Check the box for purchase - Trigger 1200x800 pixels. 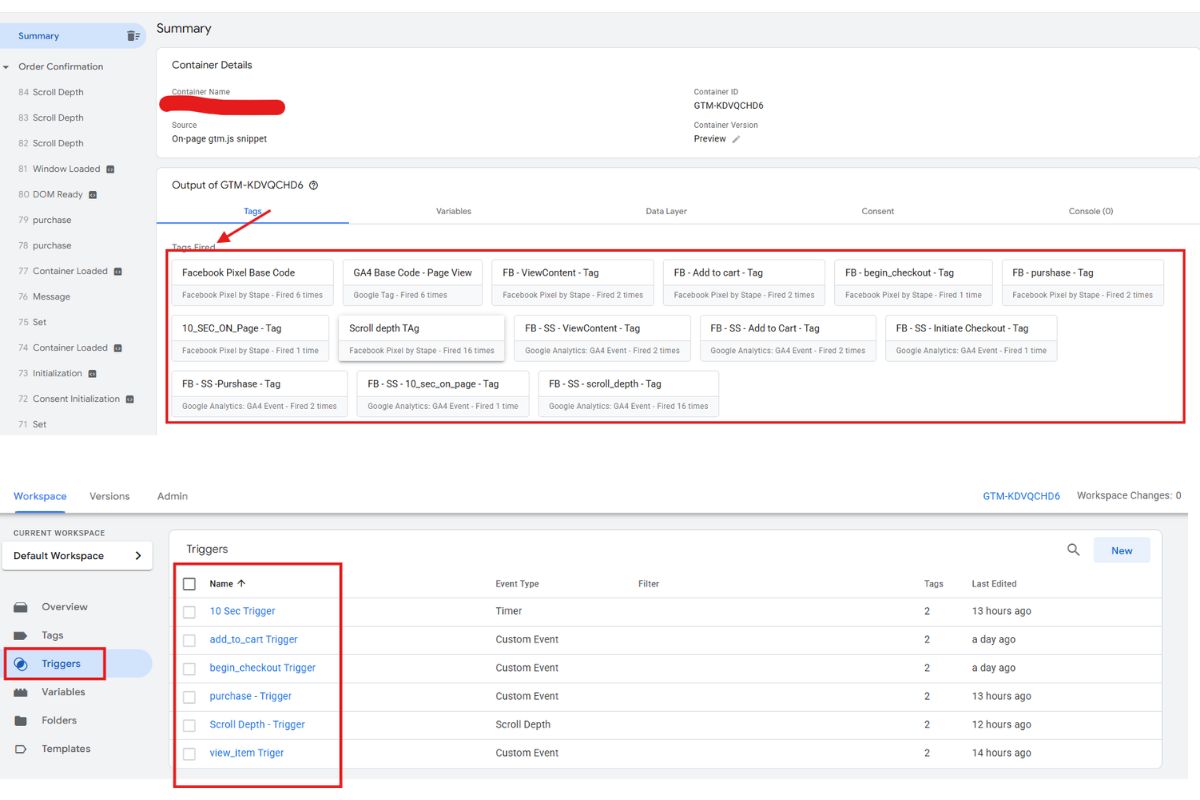189,697
